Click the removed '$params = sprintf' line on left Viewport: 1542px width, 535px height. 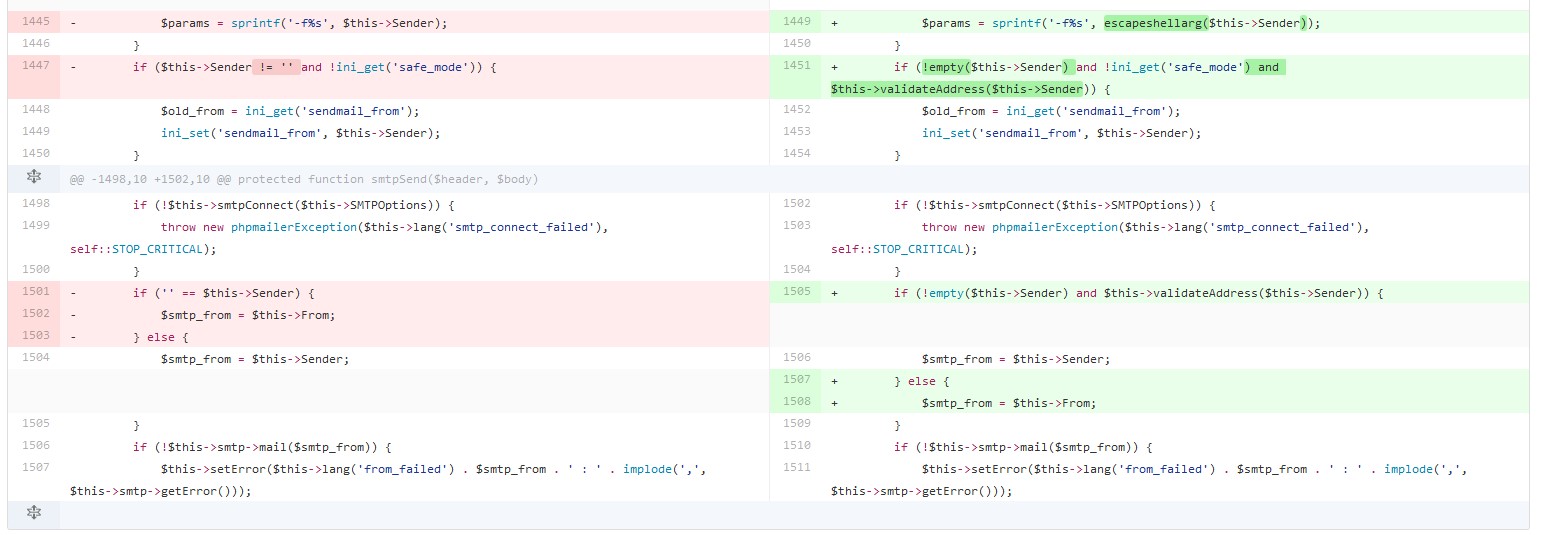tap(304, 23)
